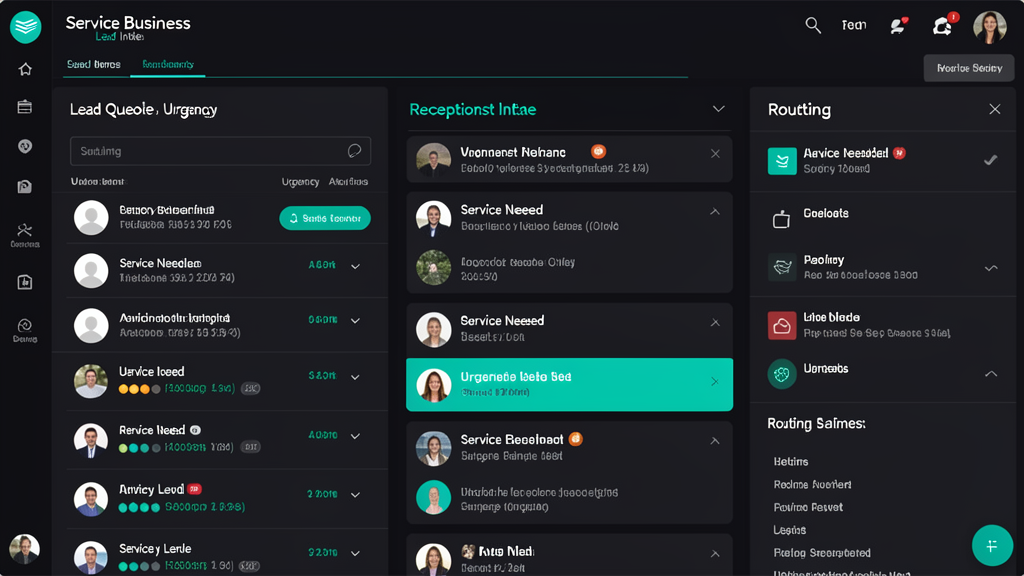
Task: Open chat icon with red heart badge
Action: [899, 25]
